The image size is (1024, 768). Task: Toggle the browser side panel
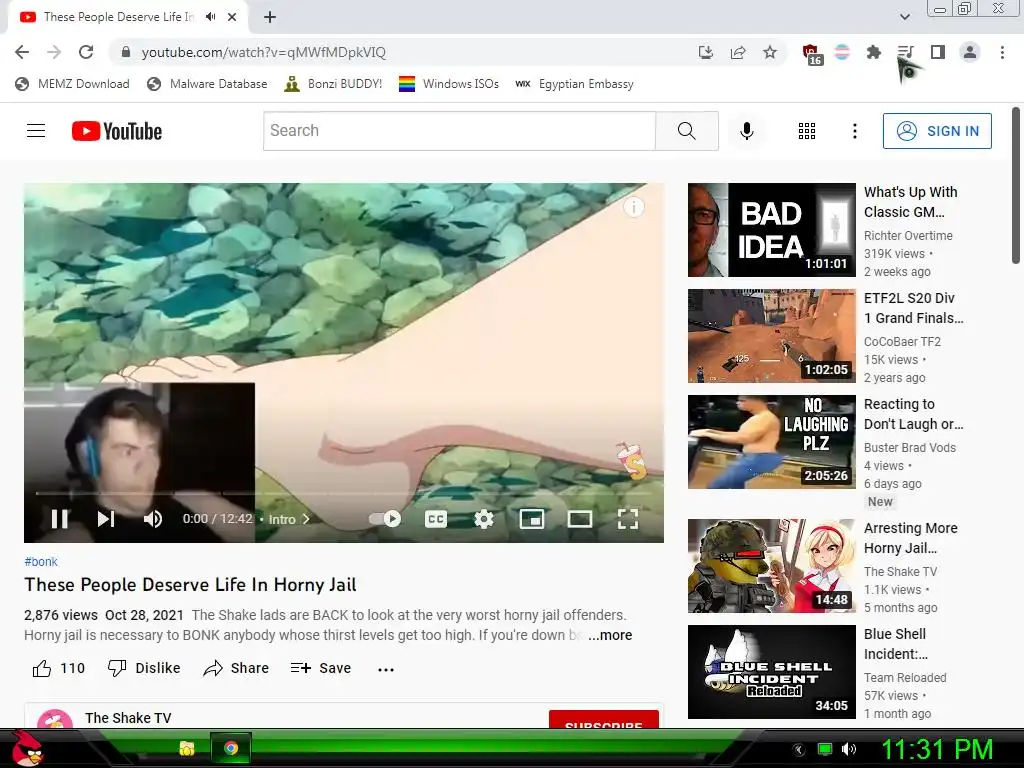938,52
